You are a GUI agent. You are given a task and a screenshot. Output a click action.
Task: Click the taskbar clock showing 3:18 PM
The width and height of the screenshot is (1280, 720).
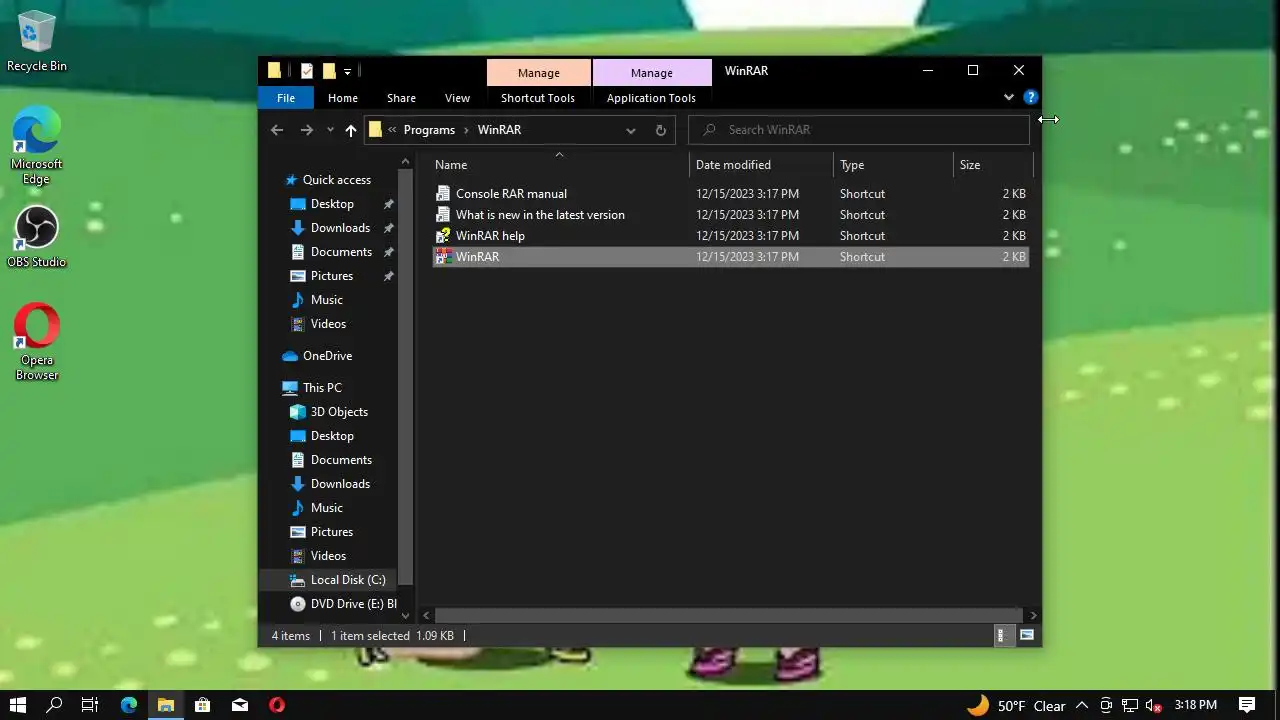tap(1195, 705)
